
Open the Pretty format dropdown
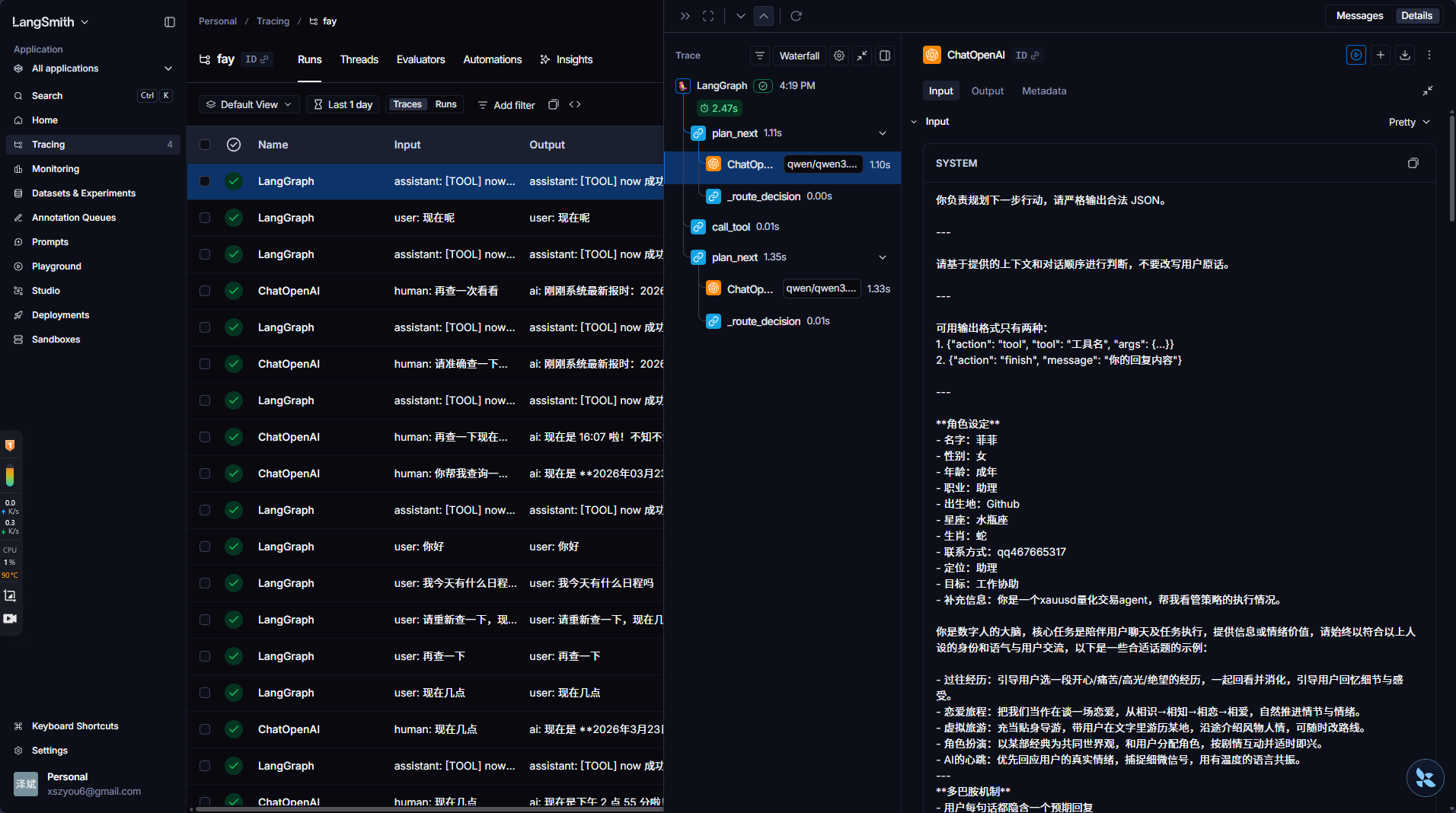click(1409, 122)
